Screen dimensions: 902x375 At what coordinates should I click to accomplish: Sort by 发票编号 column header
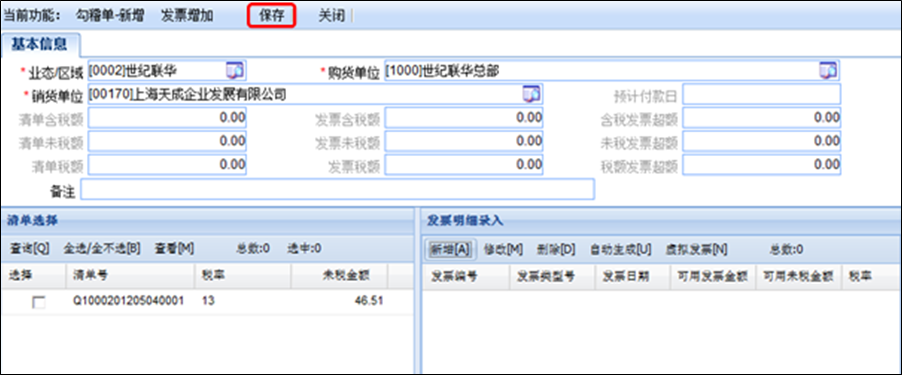(x=466, y=276)
